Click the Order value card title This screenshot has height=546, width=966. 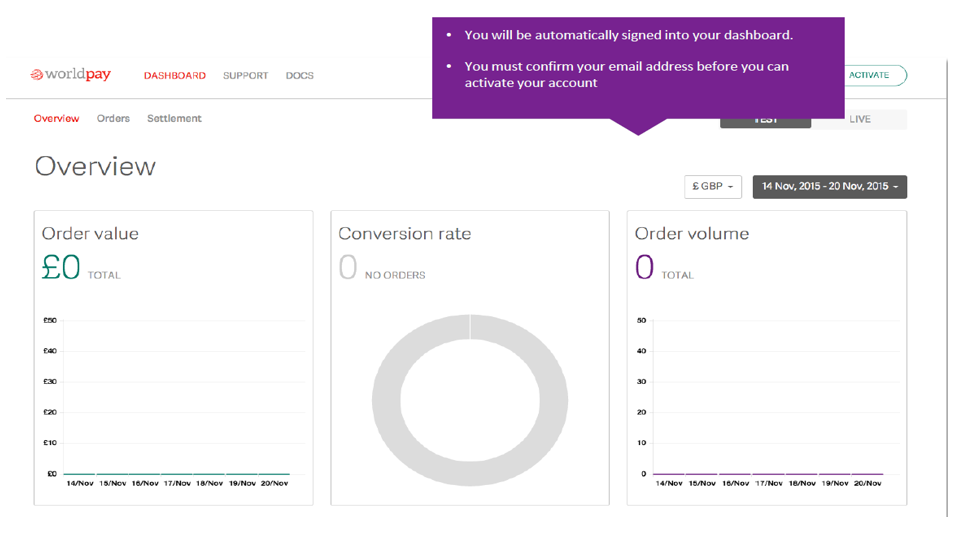coord(91,234)
